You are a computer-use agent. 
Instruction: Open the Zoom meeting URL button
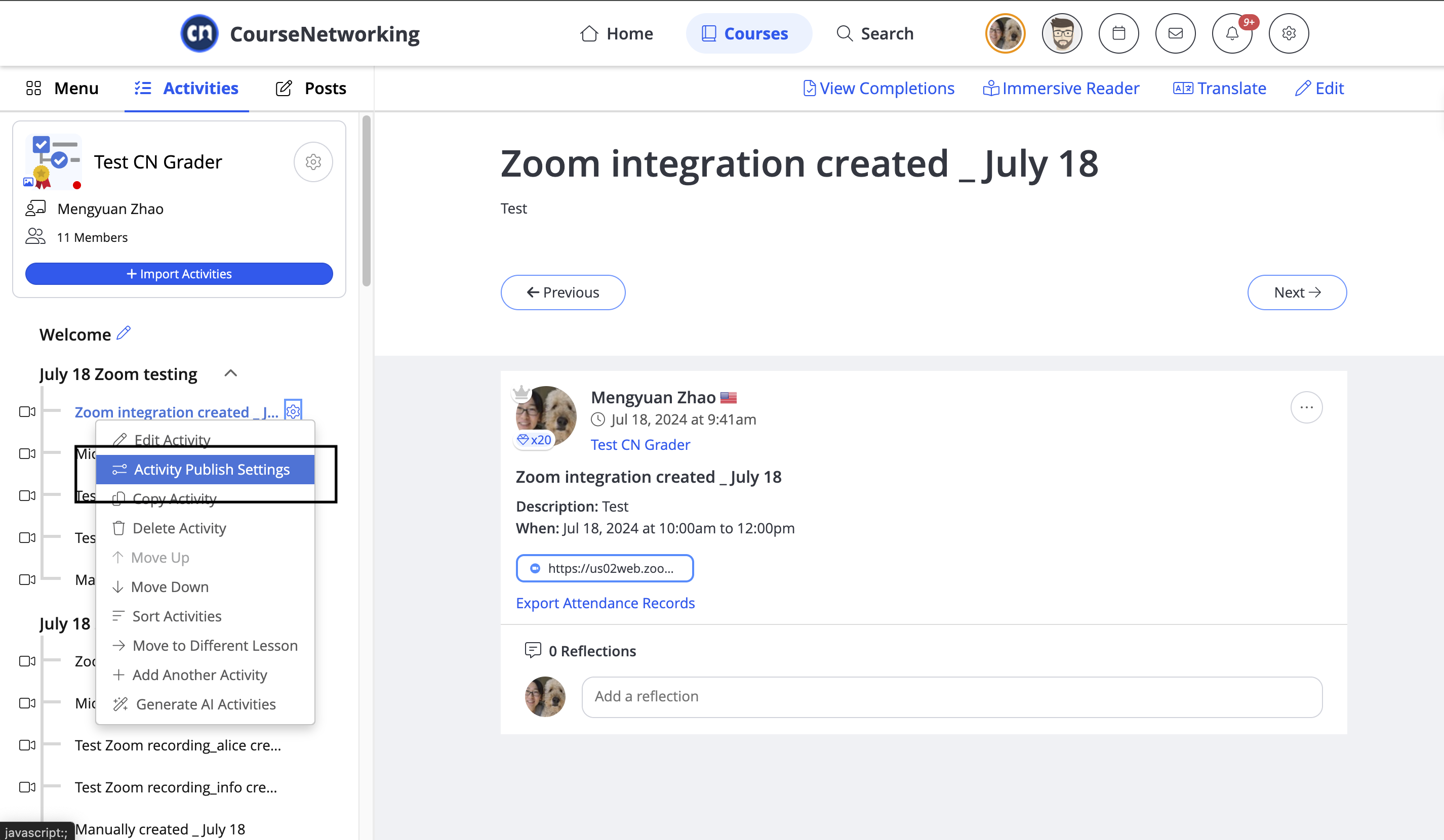coord(605,568)
